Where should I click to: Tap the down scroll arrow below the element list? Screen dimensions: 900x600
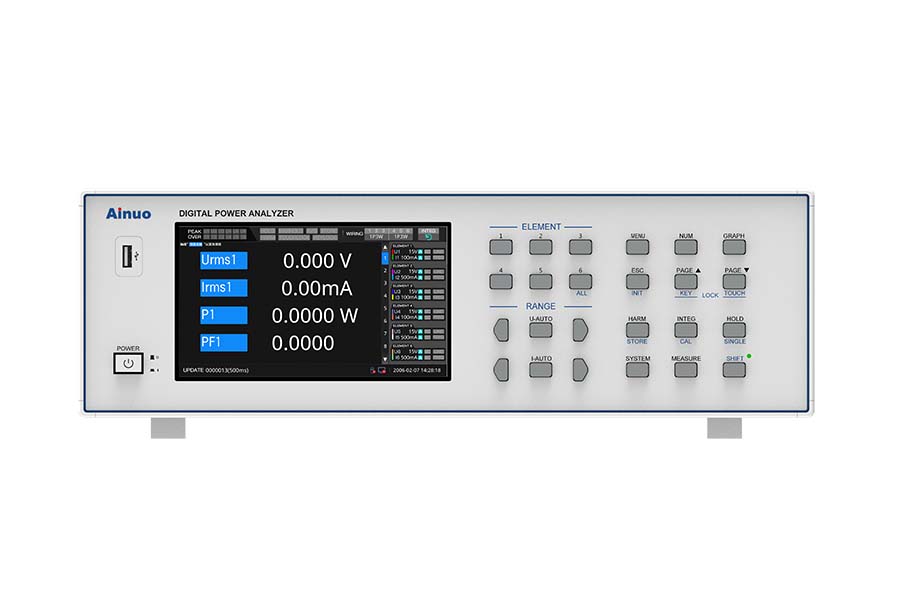tap(385, 359)
